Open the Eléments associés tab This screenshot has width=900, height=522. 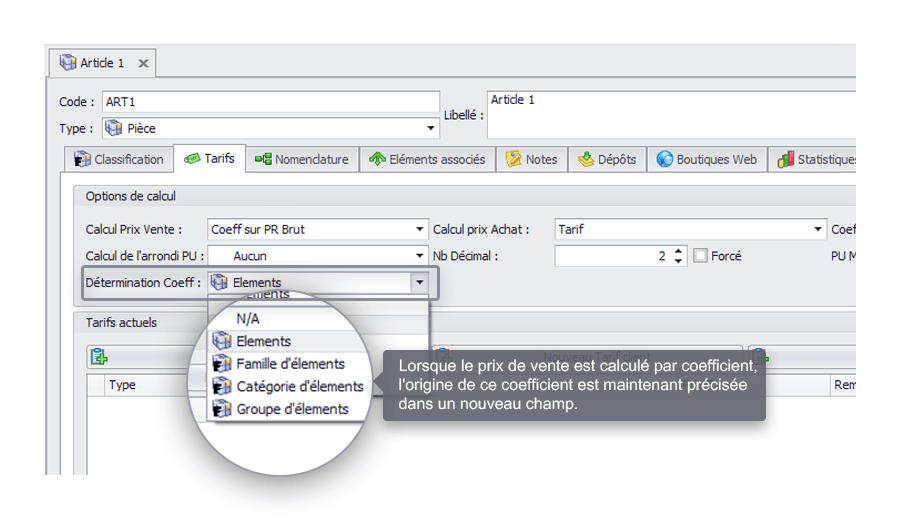pos(427,159)
